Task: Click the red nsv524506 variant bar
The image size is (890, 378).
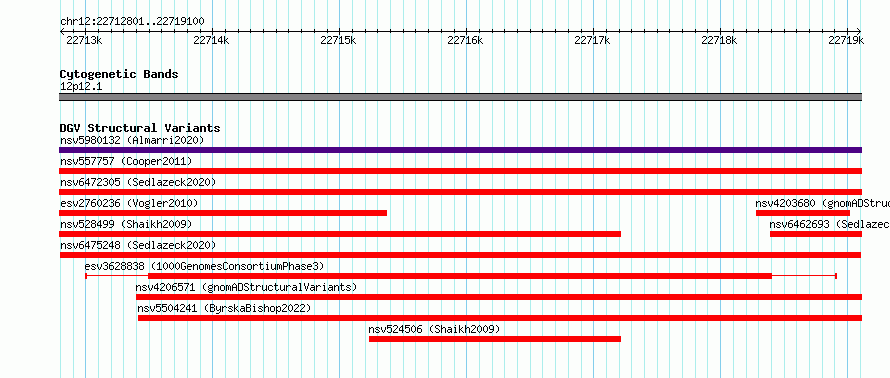Action: pyautogui.click(x=495, y=339)
